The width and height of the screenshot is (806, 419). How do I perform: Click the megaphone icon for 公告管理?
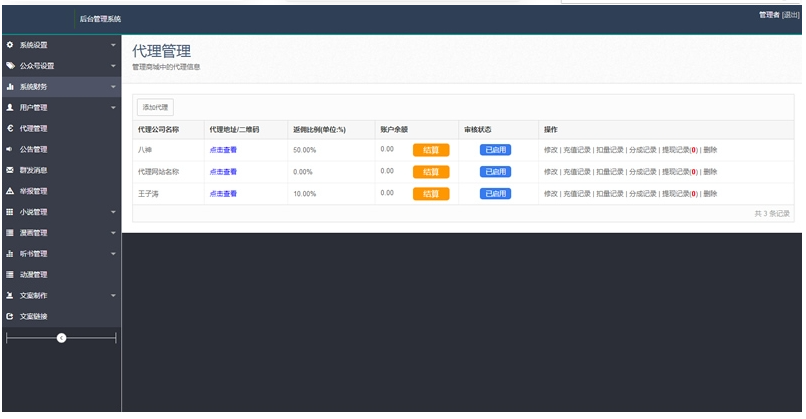click(x=10, y=150)
